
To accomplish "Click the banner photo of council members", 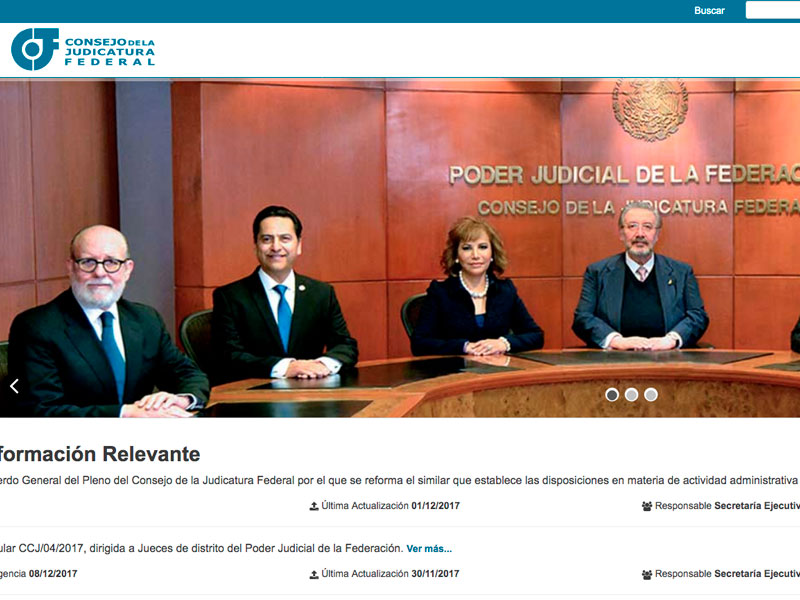I will (400, 248).
